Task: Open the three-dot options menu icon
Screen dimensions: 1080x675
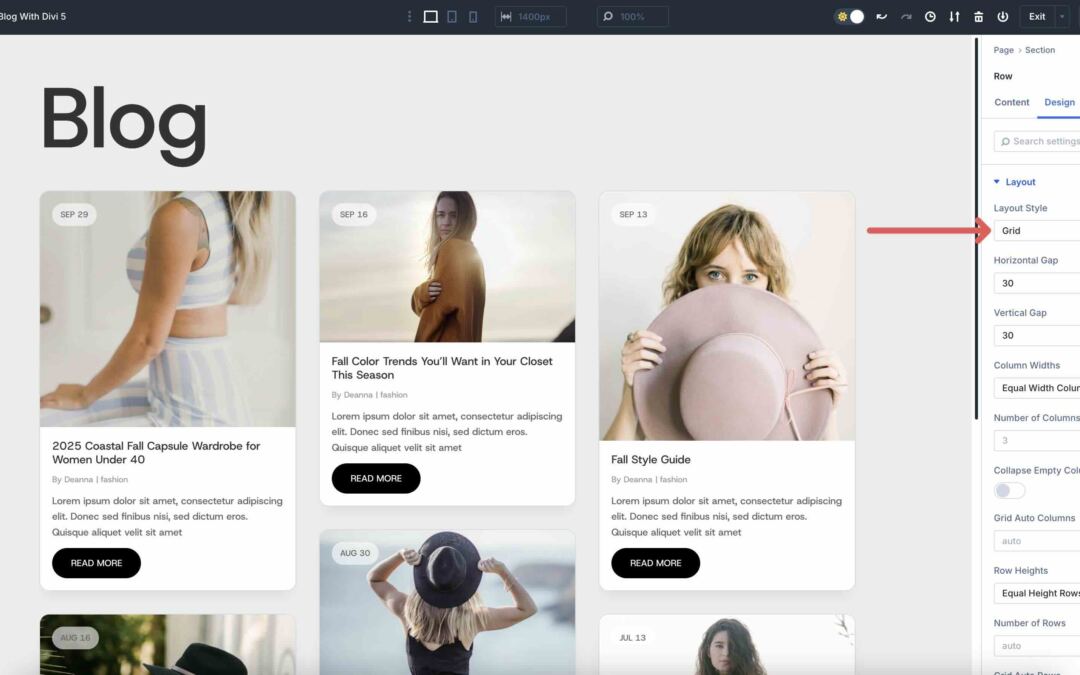Action: click(x=407, y=16)
